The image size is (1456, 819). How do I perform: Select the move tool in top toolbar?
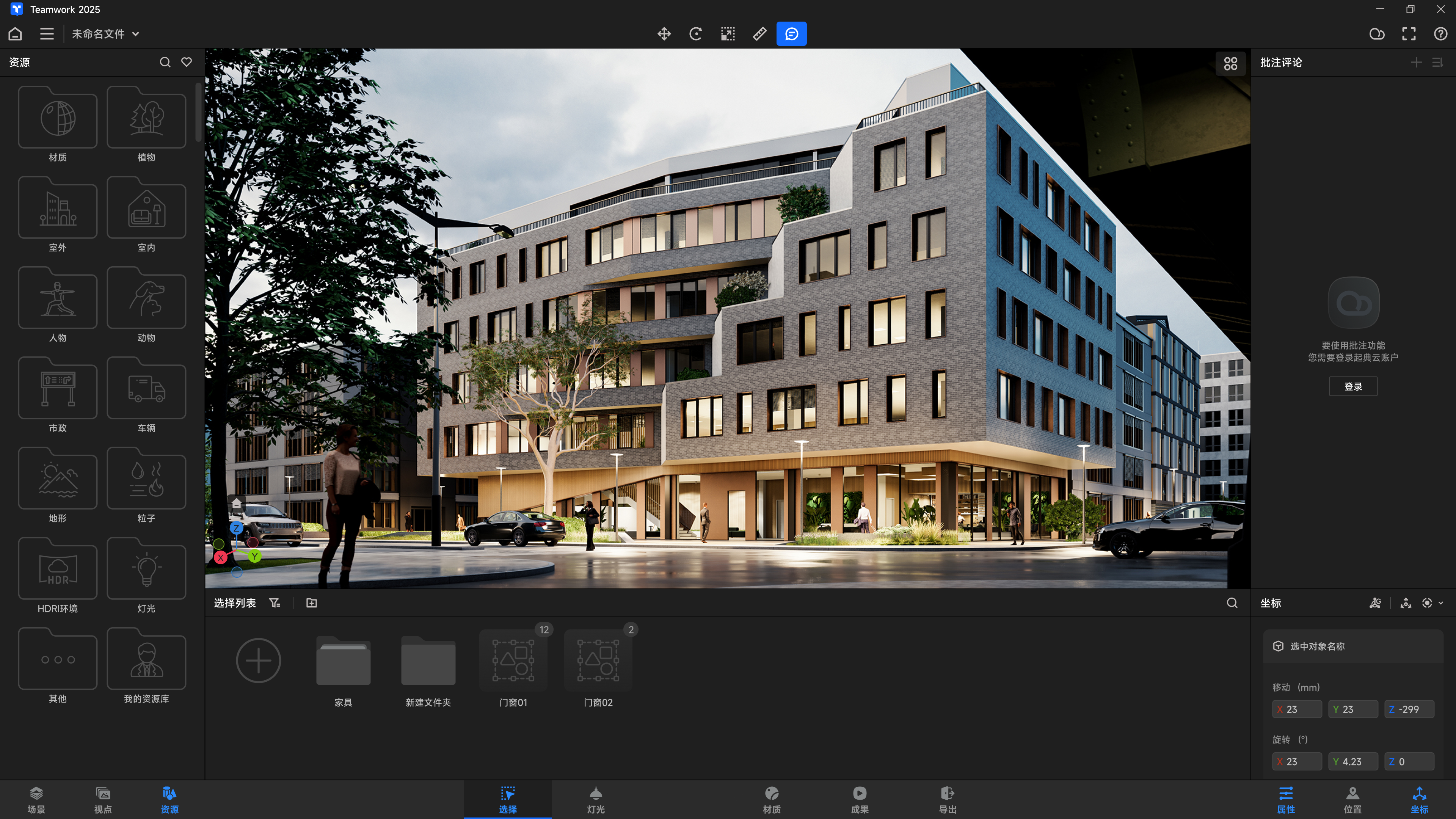coord(664,34)
